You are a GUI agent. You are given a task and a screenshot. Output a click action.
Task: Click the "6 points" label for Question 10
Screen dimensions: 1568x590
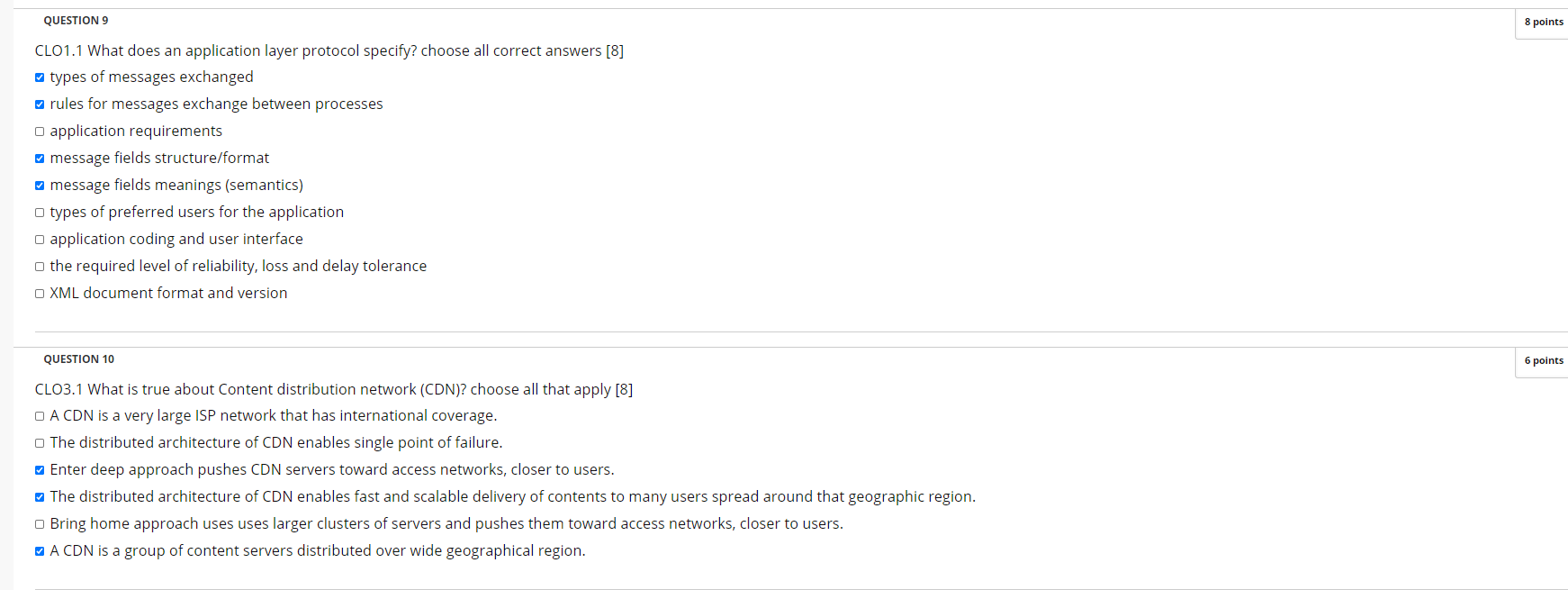click(x=1543, y=360)
